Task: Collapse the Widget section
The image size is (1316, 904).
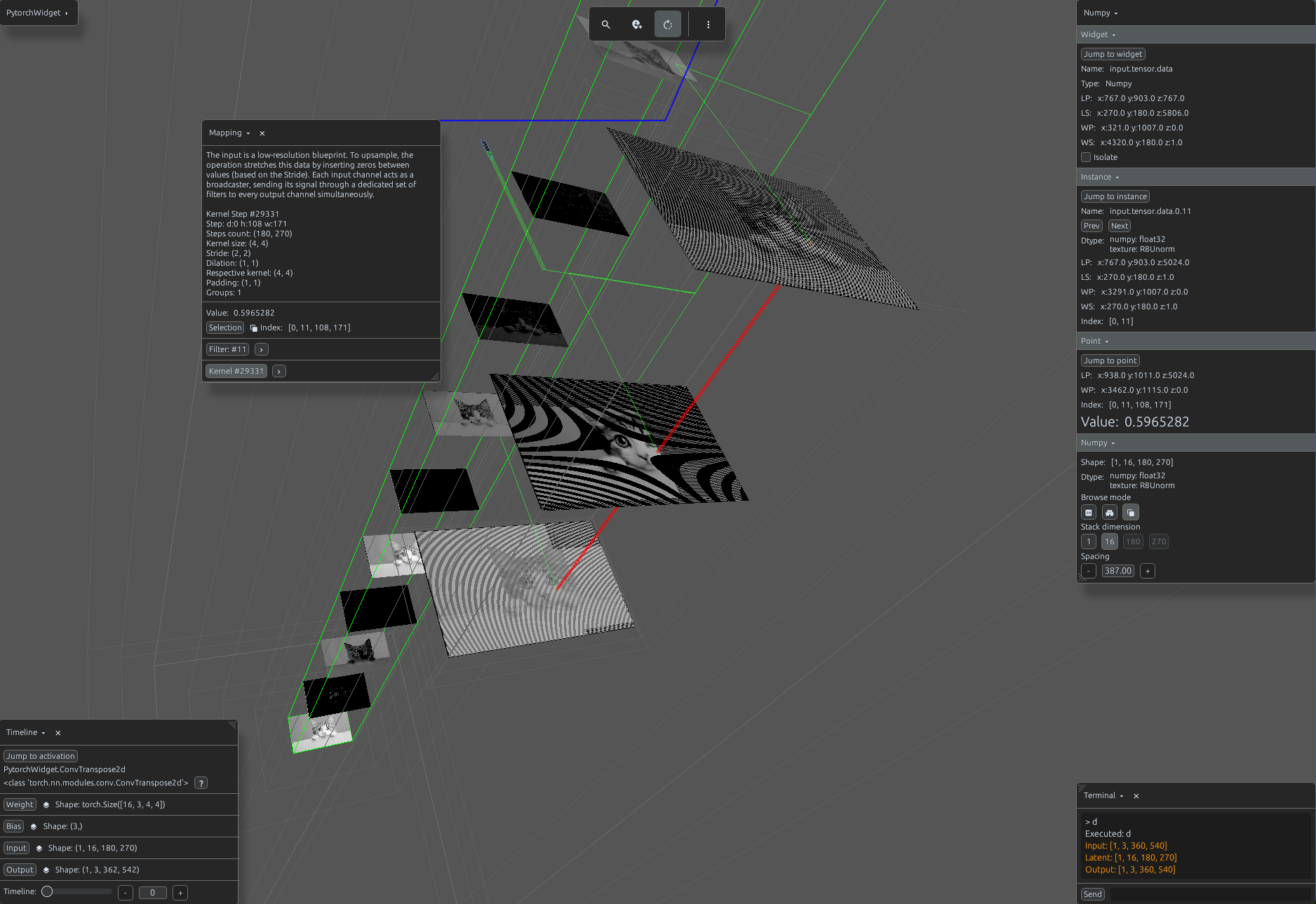Action: (x=1098, y=34)
